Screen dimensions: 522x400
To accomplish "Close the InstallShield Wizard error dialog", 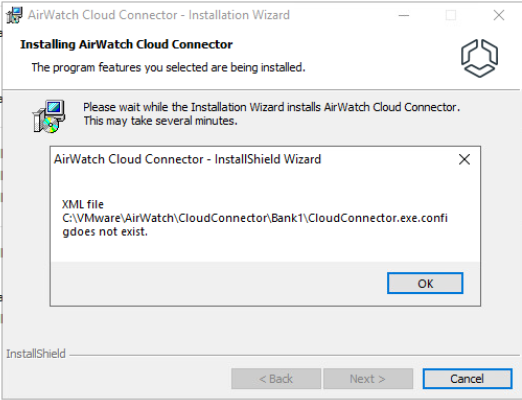I will [464, 159].
